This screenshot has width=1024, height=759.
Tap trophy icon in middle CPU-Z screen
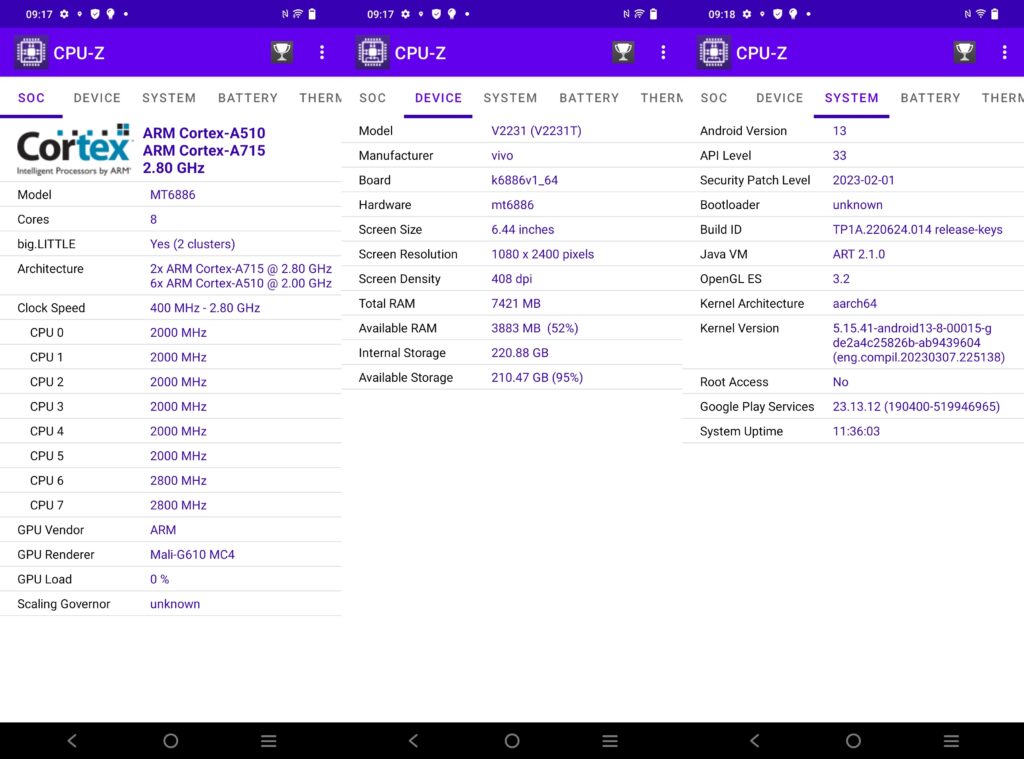coord(623,52)
